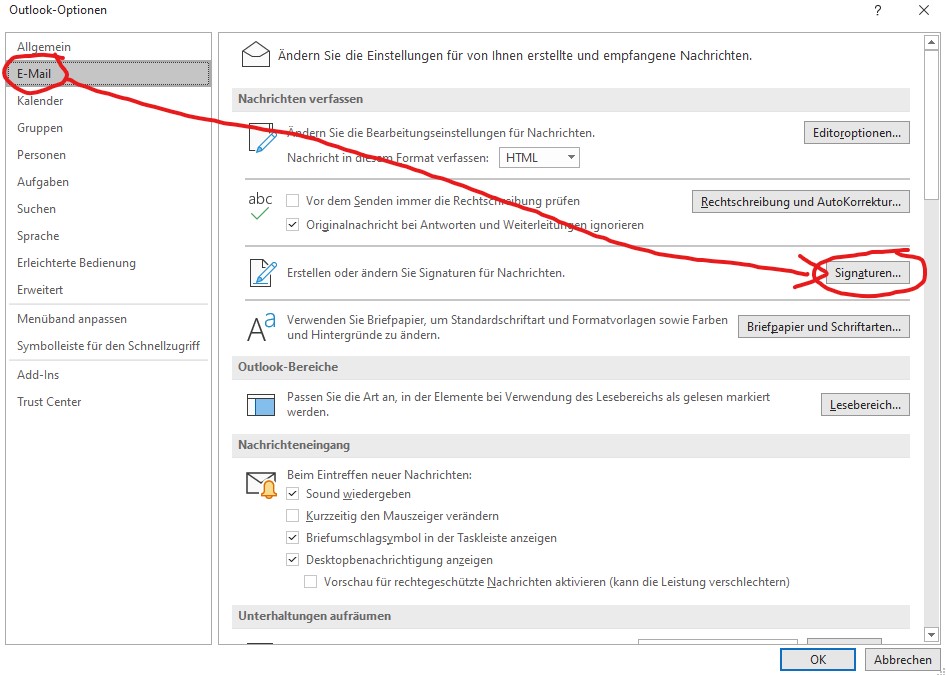Screen dimensions: 946x675
Task: Click the abc spell-check icon
Action: point(258,204)
